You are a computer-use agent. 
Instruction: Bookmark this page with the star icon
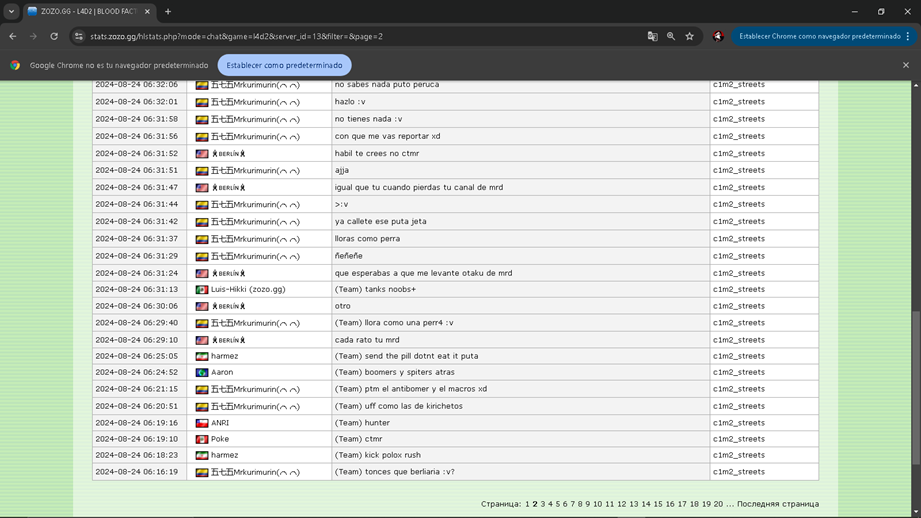(x=690, y=36)
